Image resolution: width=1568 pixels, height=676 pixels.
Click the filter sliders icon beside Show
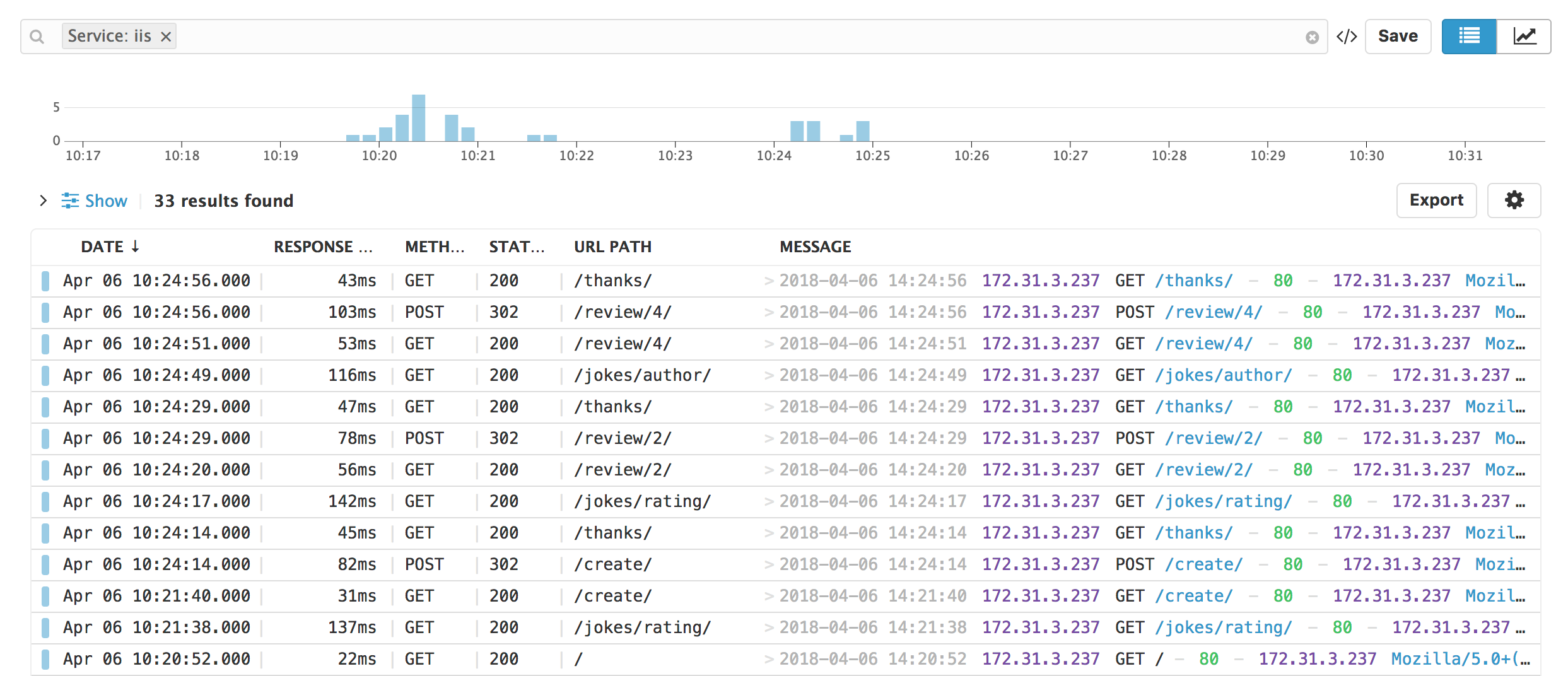point(71,201)
